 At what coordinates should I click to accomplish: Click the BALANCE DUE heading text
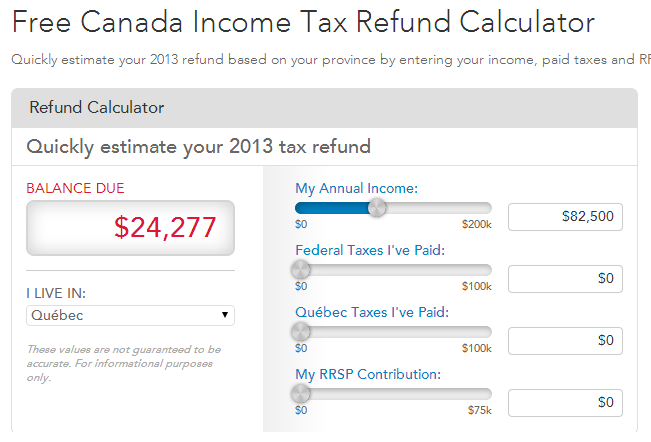[75, 188]
